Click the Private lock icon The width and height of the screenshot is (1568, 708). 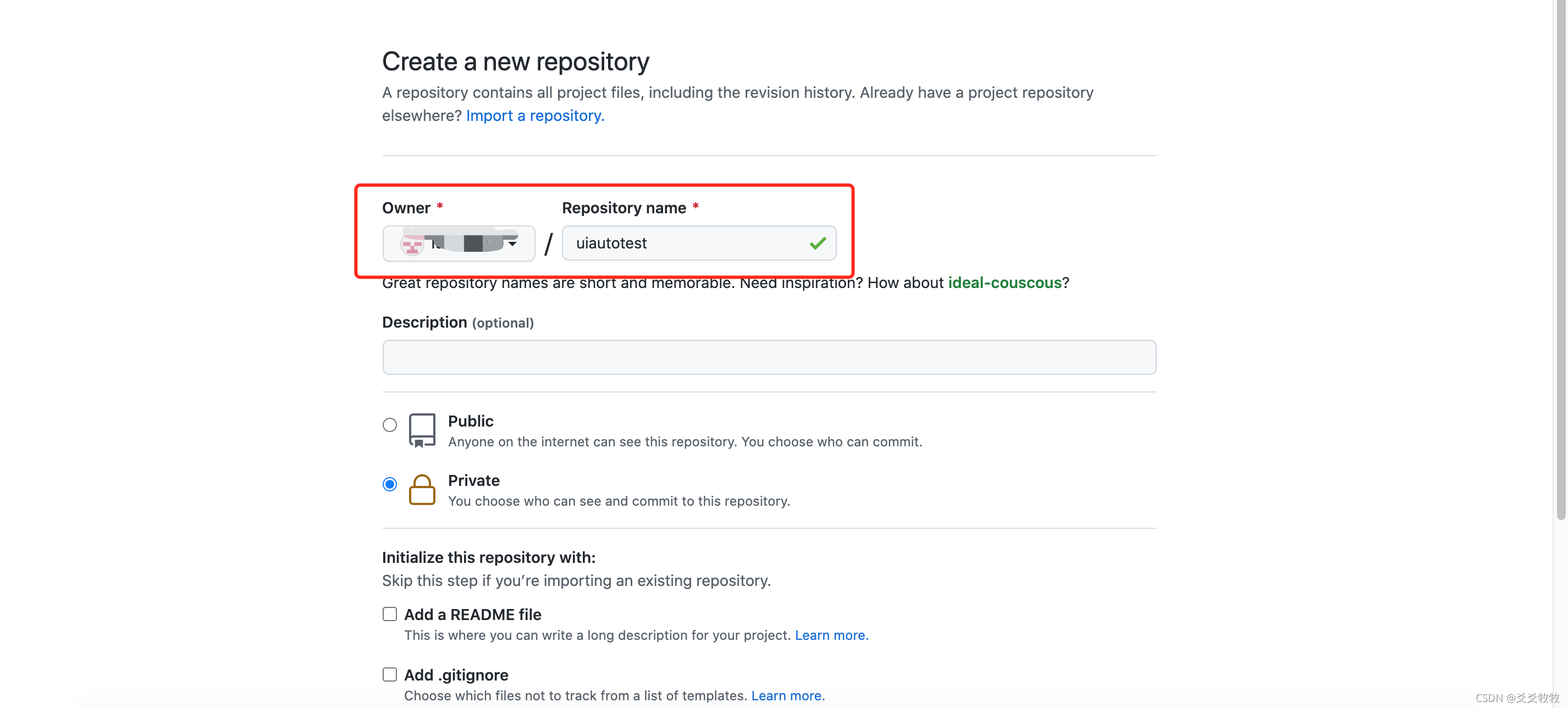(422, 489)
